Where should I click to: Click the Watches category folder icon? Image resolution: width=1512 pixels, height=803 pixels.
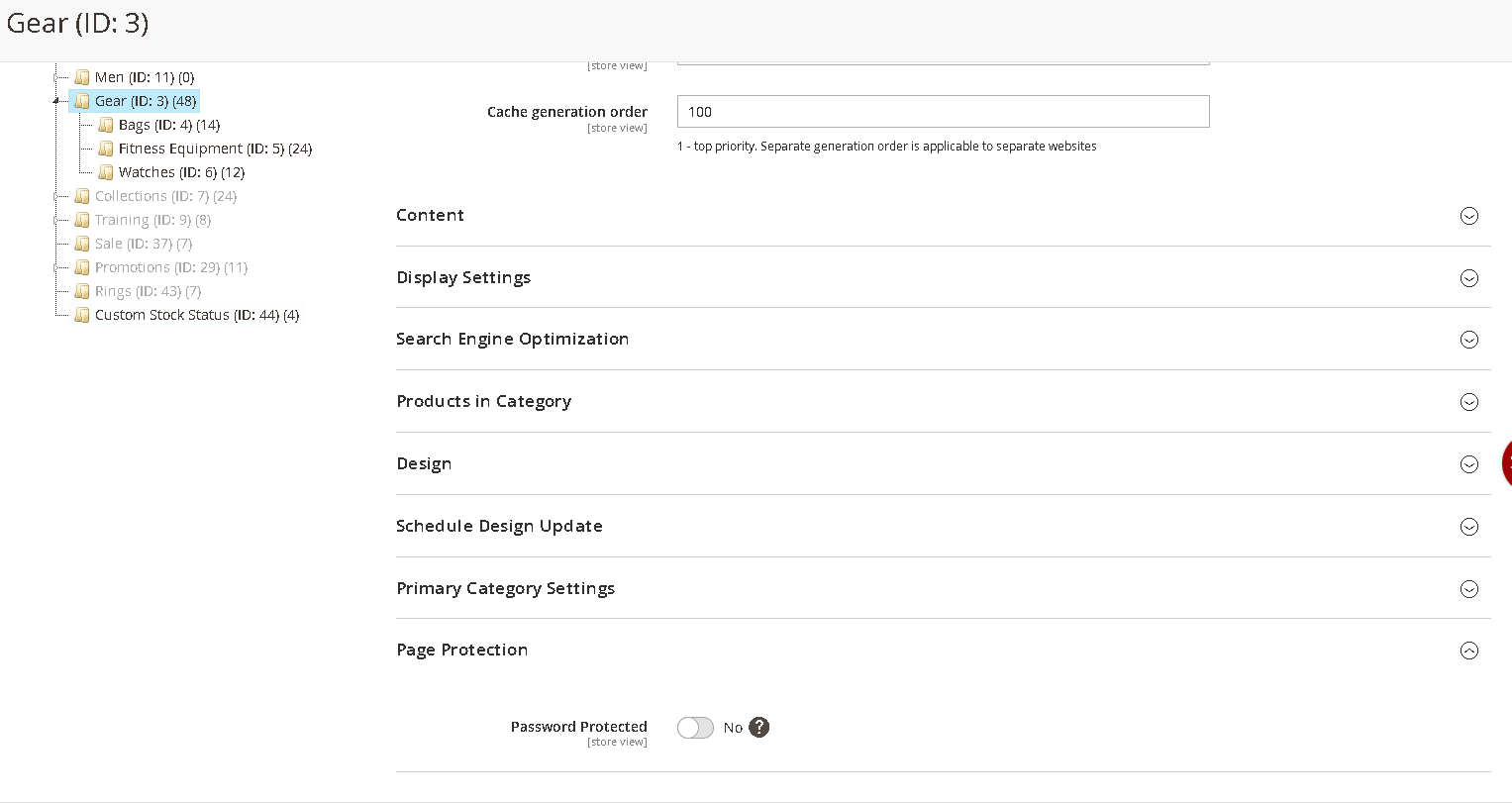106,172
